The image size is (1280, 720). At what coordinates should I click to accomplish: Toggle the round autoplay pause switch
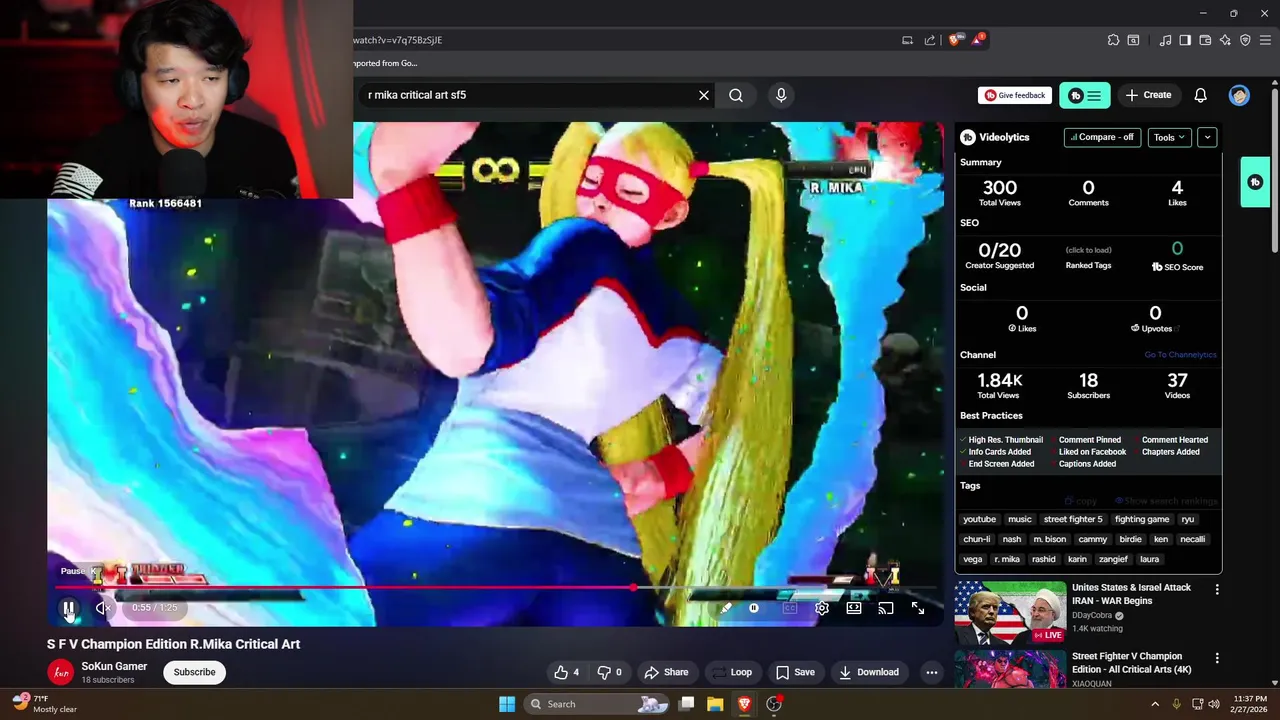point(754,608)
